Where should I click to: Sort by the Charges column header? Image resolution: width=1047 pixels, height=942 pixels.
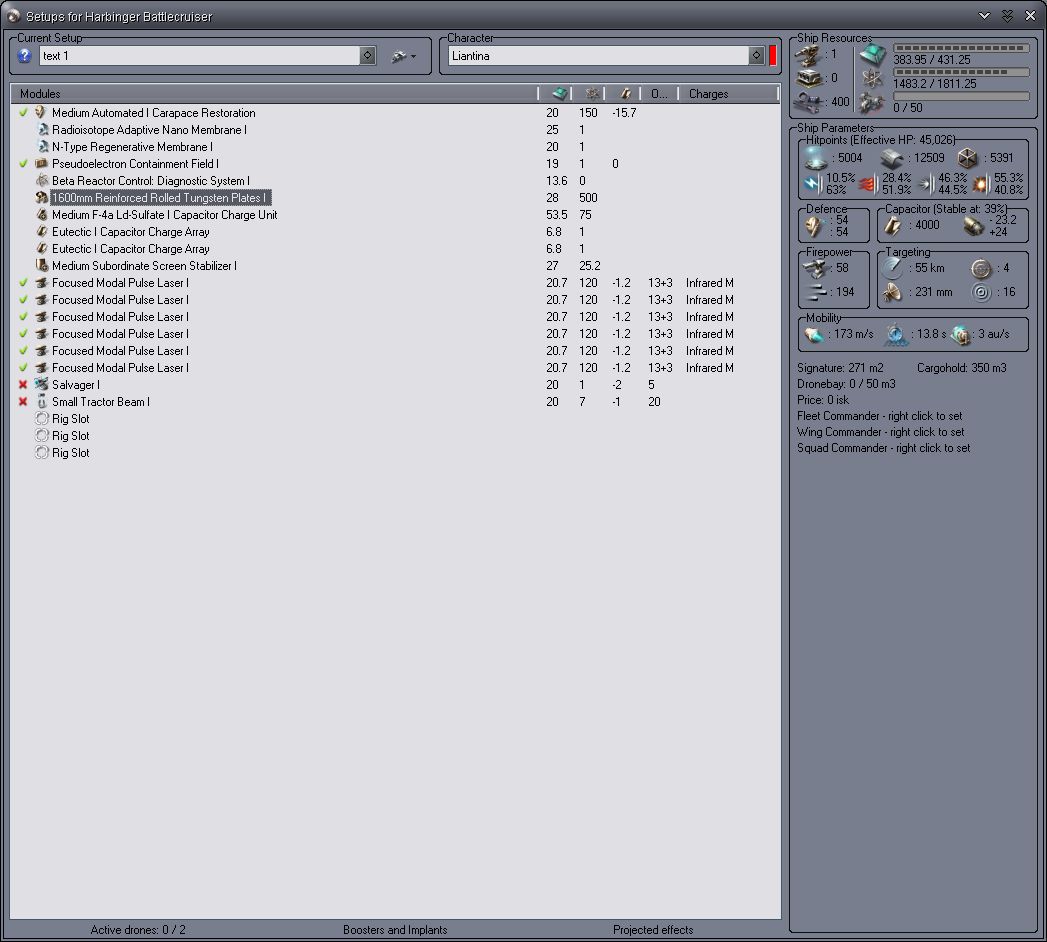point(728,93)
